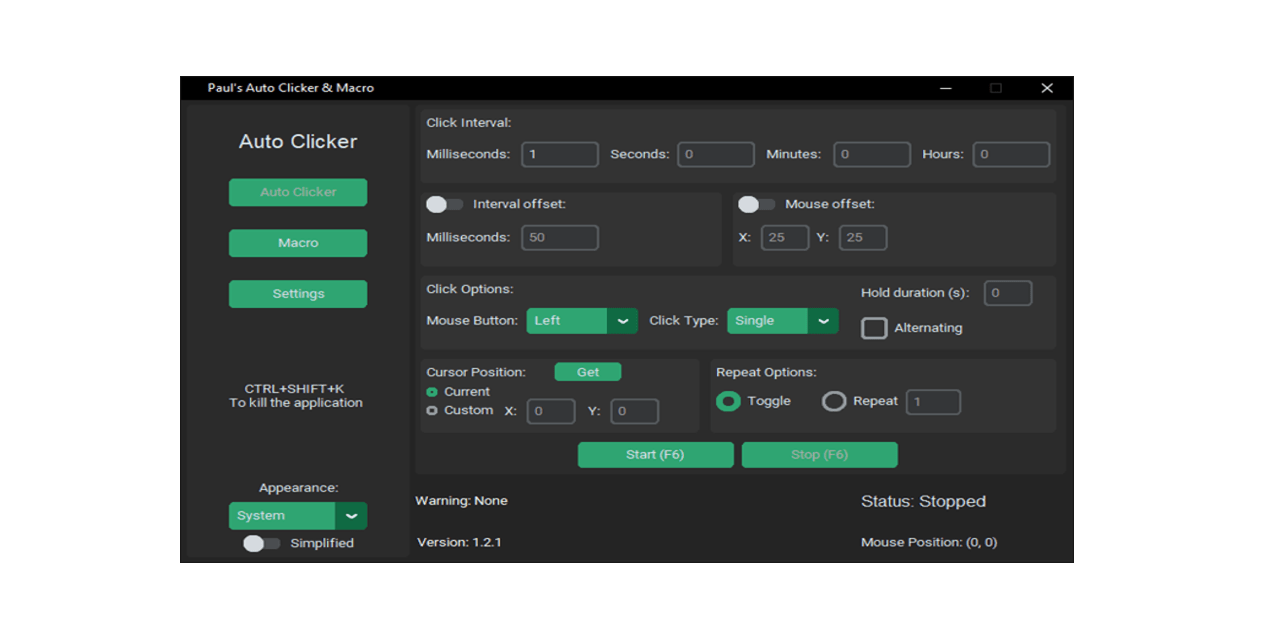
Task: Check the Alternating click option
Action: pos(874,328)
